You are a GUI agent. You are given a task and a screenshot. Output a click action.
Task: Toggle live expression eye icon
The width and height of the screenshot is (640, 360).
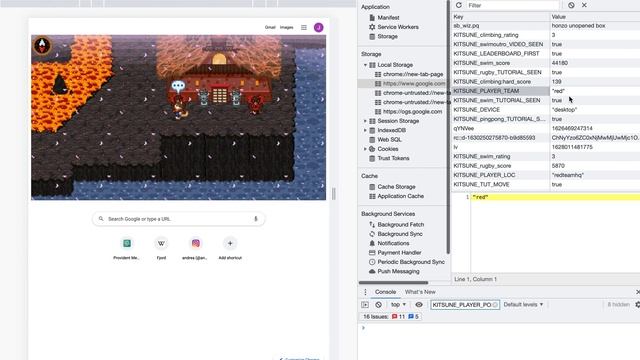pos(419,305)
